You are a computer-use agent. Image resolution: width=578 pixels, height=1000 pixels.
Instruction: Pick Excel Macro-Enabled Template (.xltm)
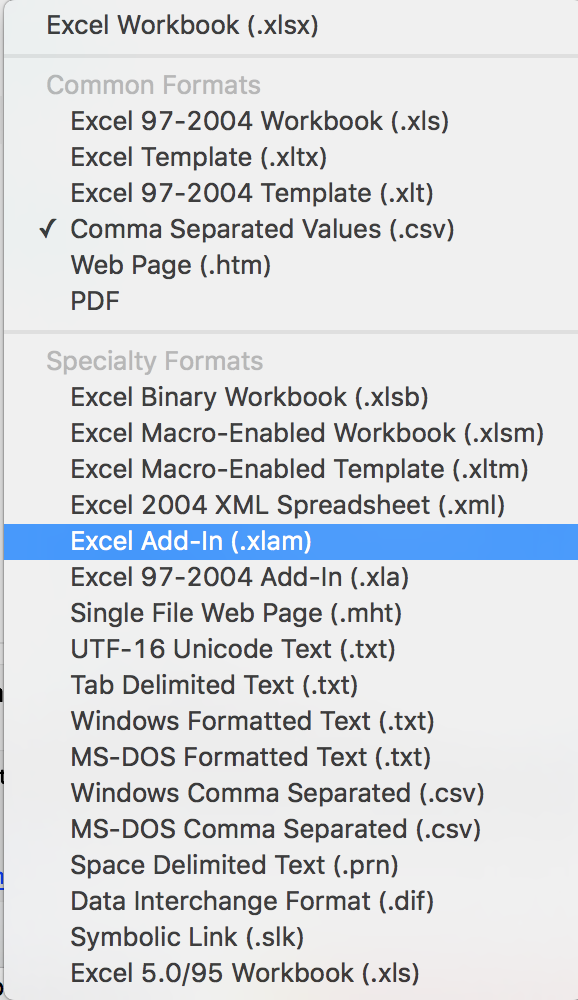point(291,469)
